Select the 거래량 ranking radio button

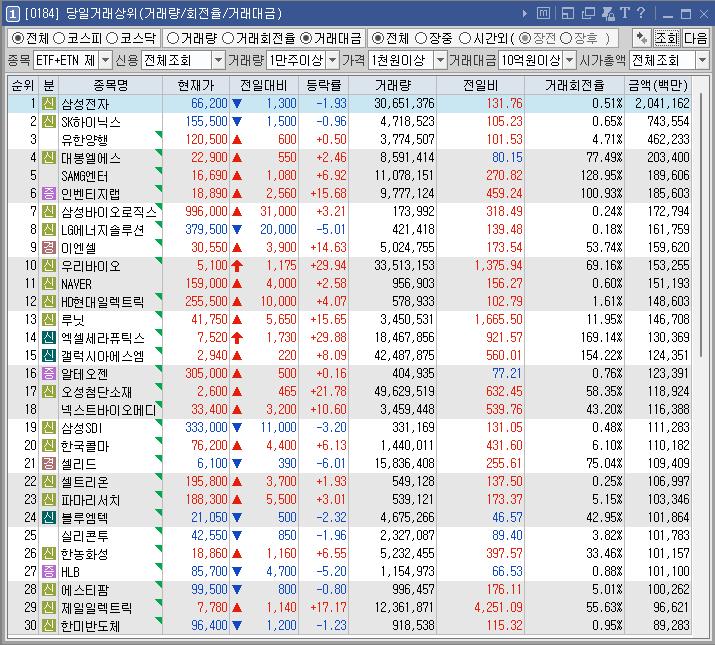pos(173,38)
